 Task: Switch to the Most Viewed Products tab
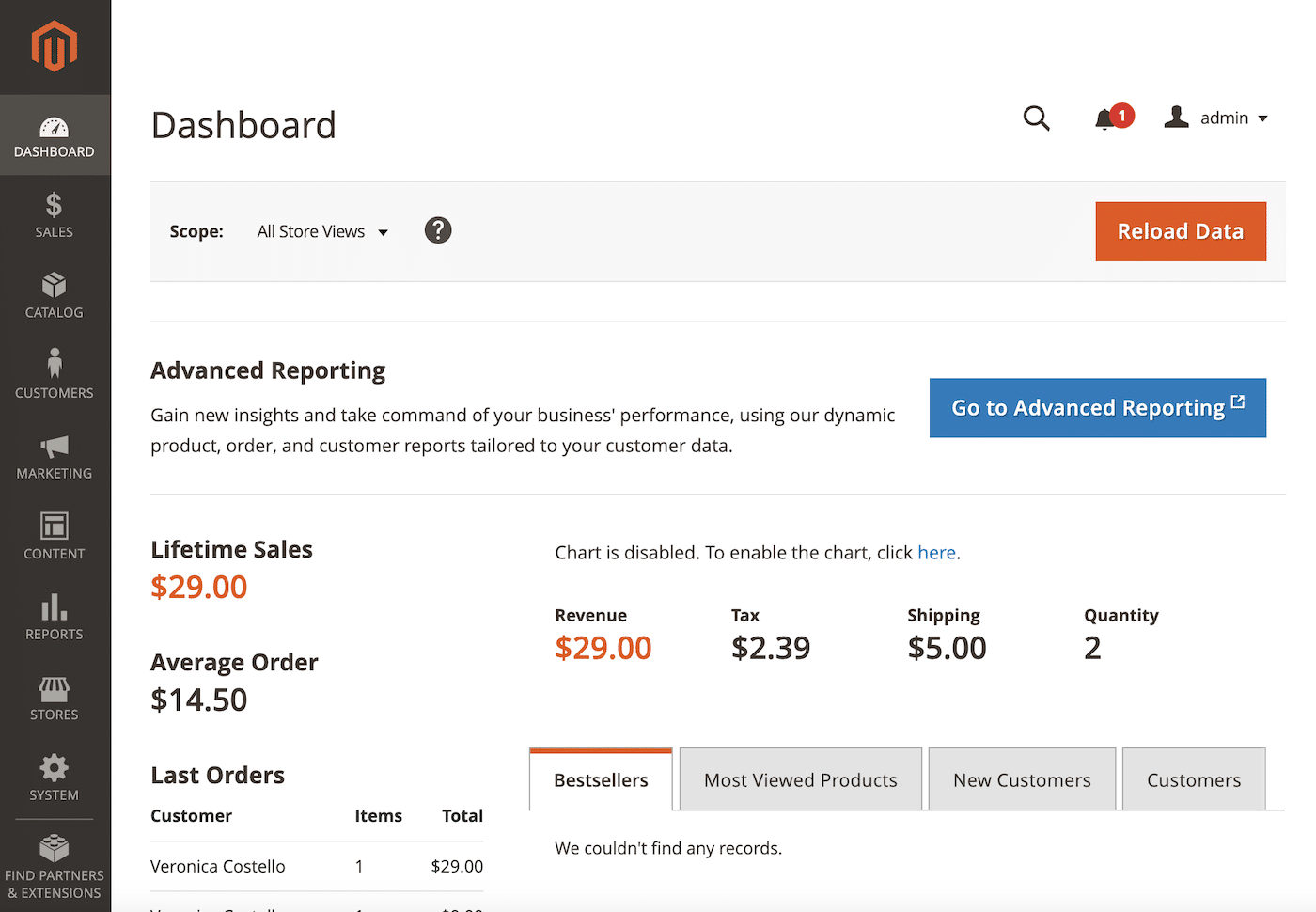pyautogui.click(x=800, y=779)
